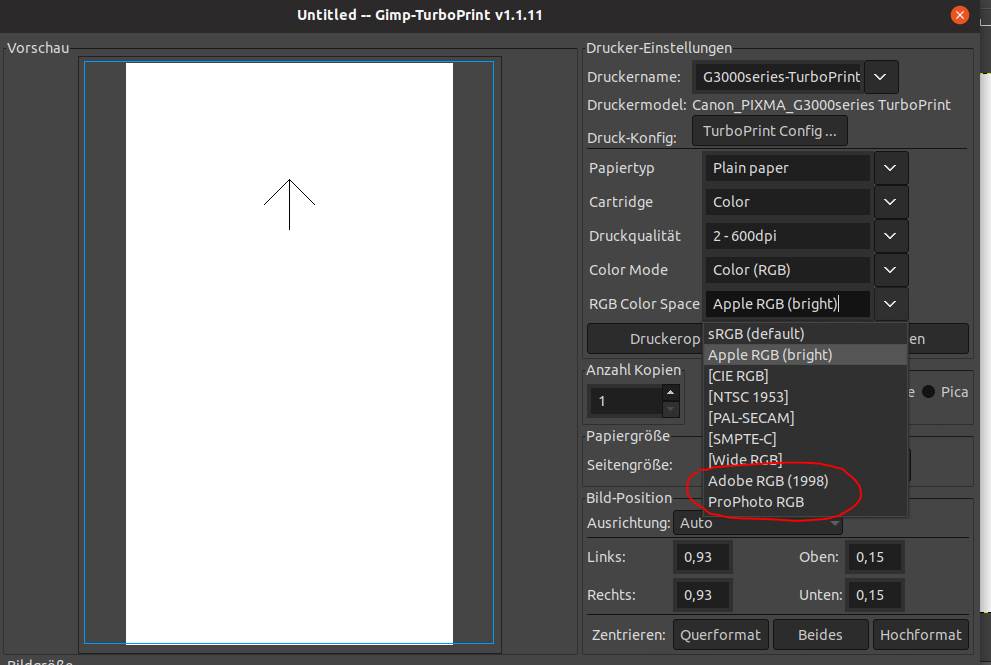Click the TurboPrint Config button
Image resolution: width=991 pixels, height=665 pixels.
pos(769,131)
